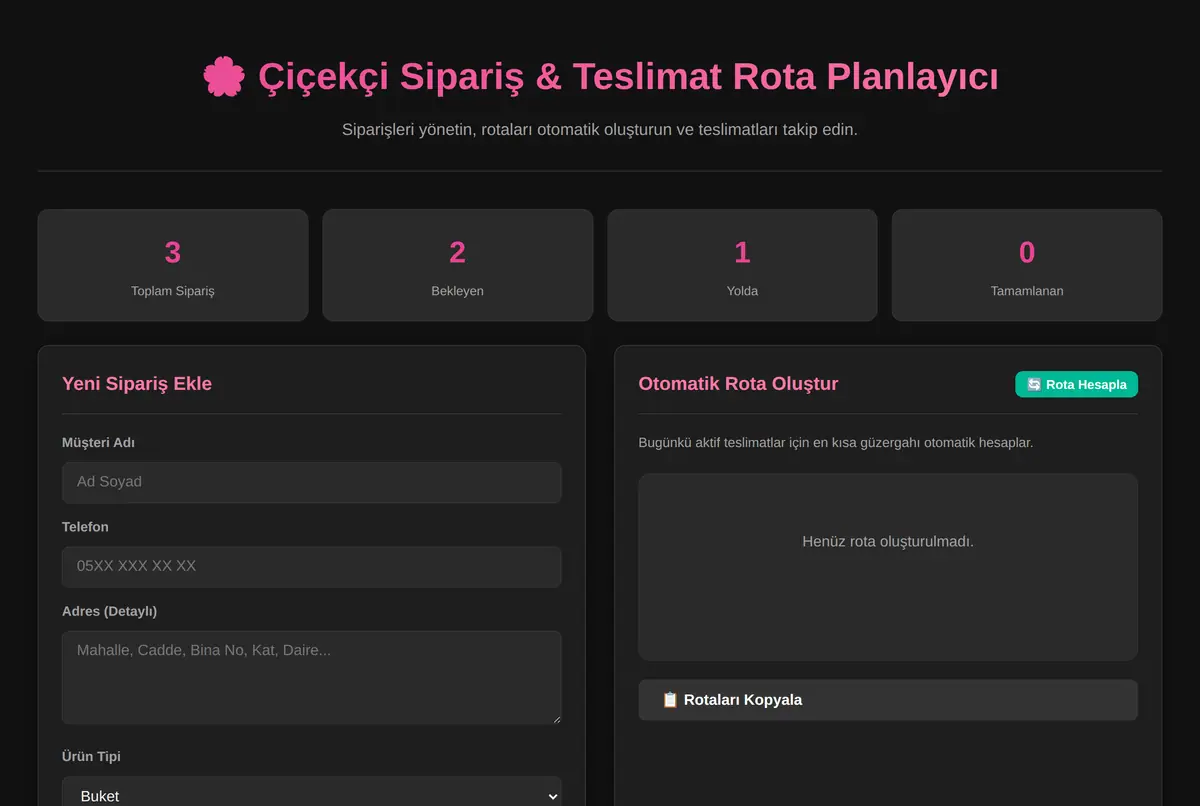
Task: Click the Tamamlanan stat card
Action: 1027,265
